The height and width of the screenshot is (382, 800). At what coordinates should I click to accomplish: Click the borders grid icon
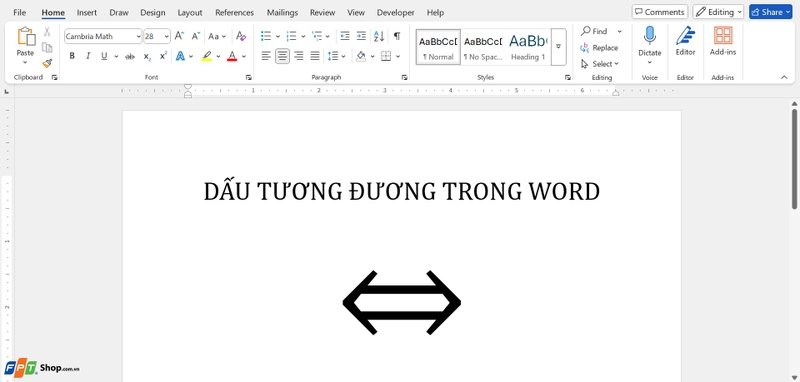pyautogui.click(x=386, y=56)
